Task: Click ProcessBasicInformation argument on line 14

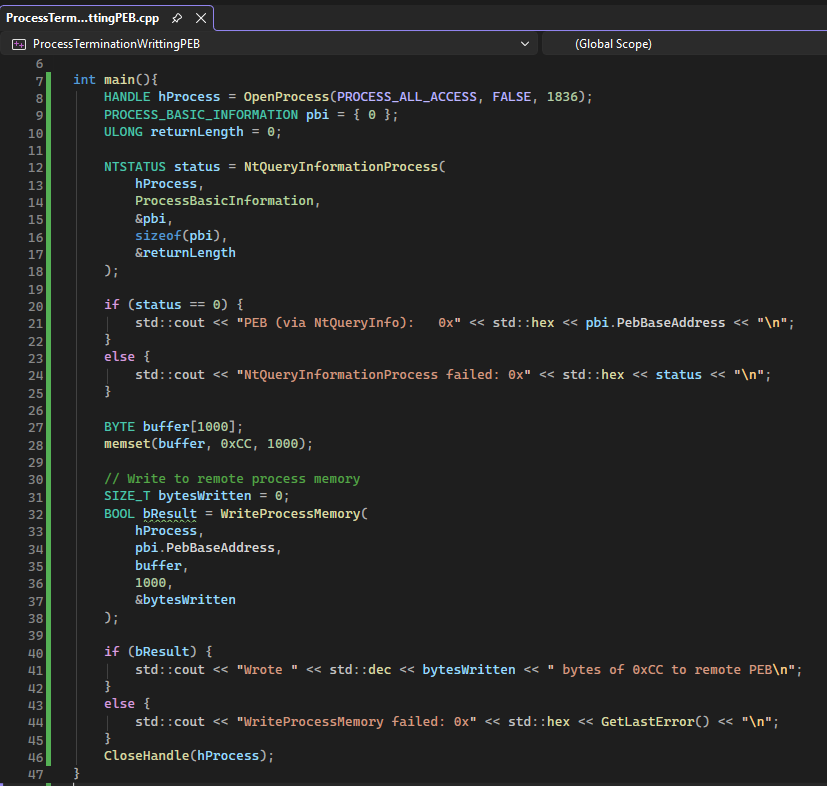Action: tap(224, 201)
